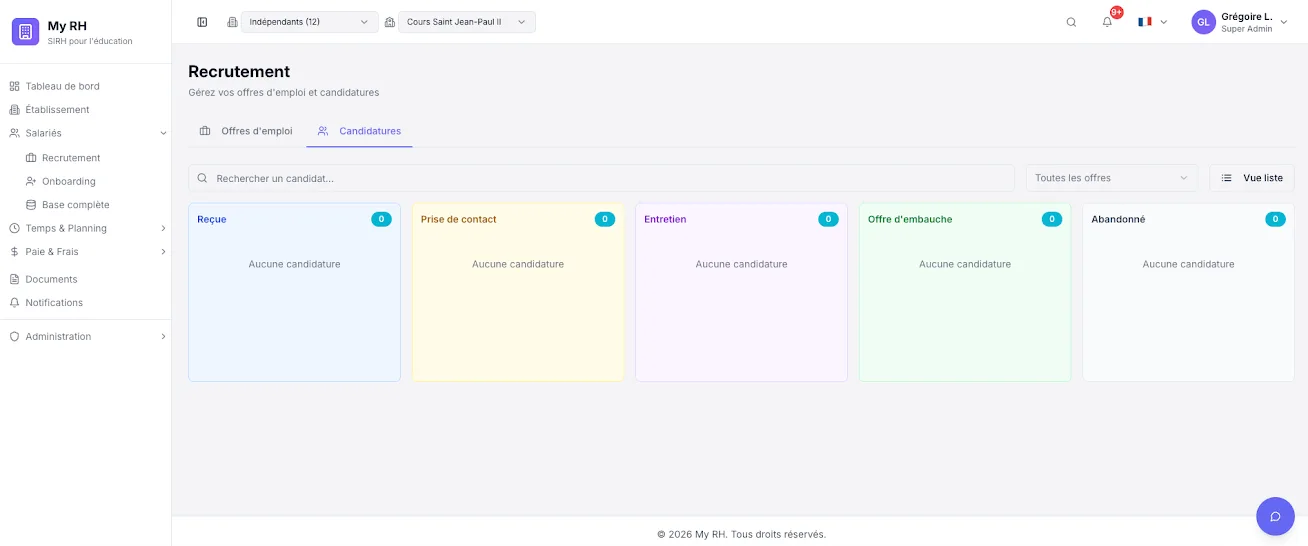Collapse the Salariés section chevron
The width and height of the screenshot is (1308, 546).
pyautogui.click(x=163, y=133)
